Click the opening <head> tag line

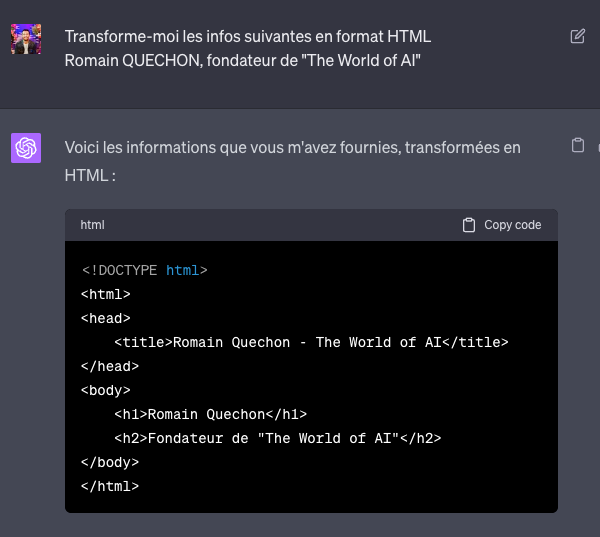(106, 318)
